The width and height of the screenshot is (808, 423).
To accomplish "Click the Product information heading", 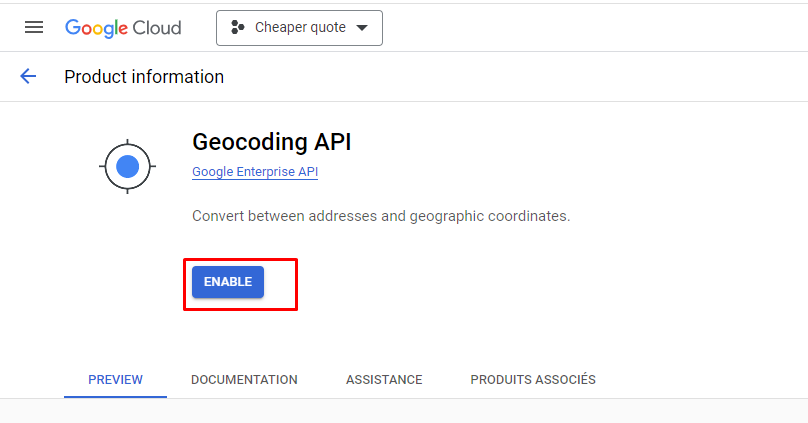I will tap(144, 77).
